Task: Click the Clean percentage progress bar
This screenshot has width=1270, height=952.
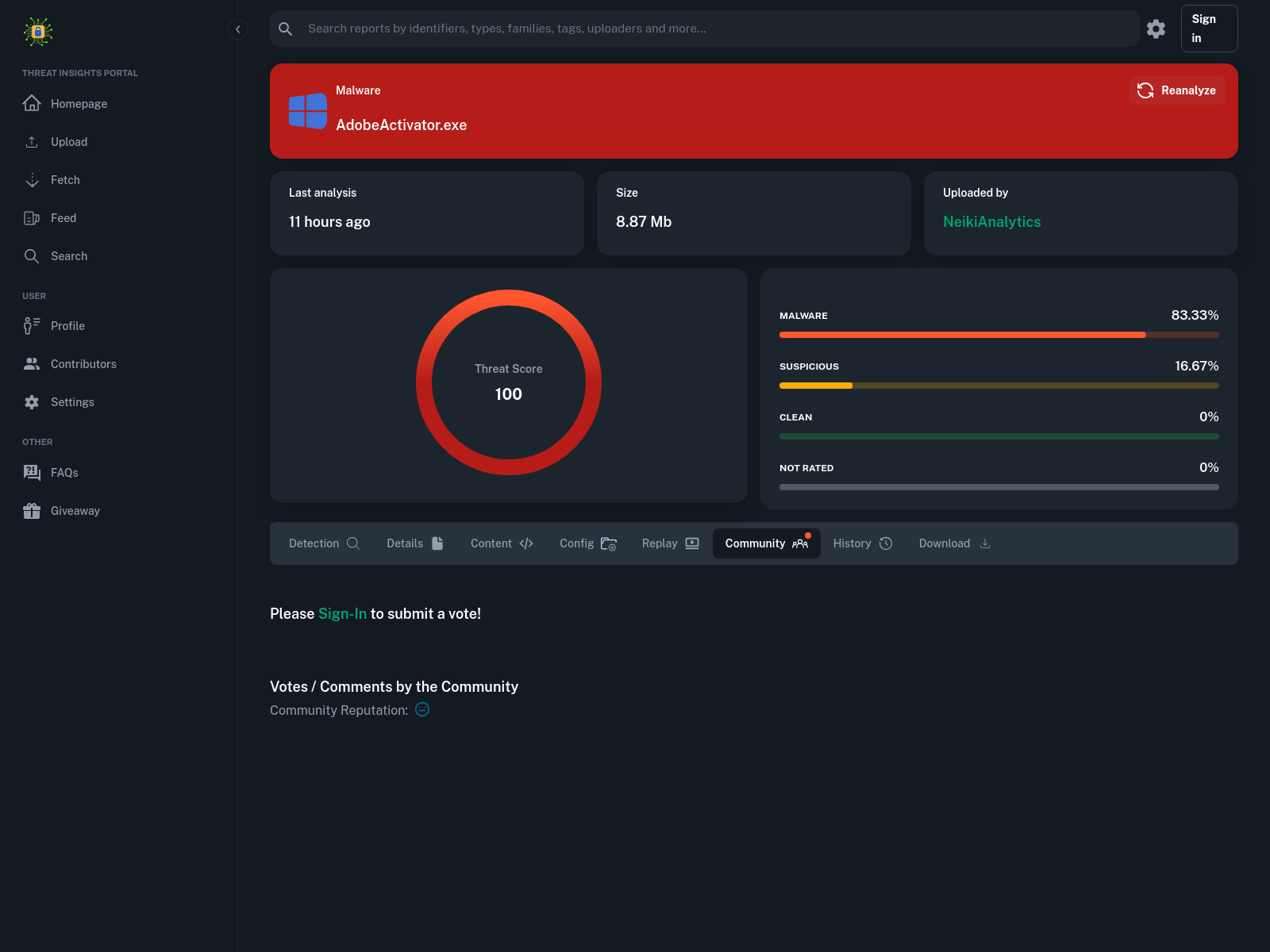Action: coord(999,436)
